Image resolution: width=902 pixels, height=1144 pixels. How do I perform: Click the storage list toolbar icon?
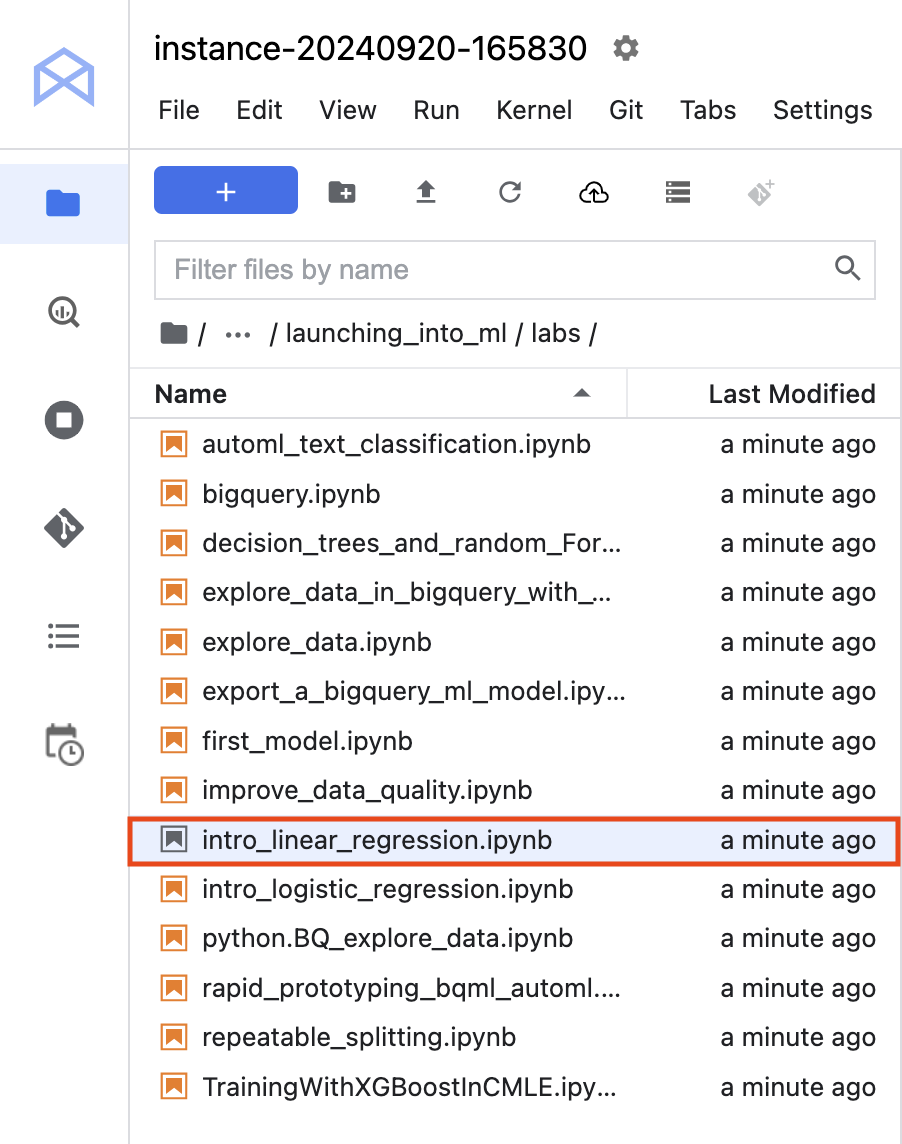[678, 192]
